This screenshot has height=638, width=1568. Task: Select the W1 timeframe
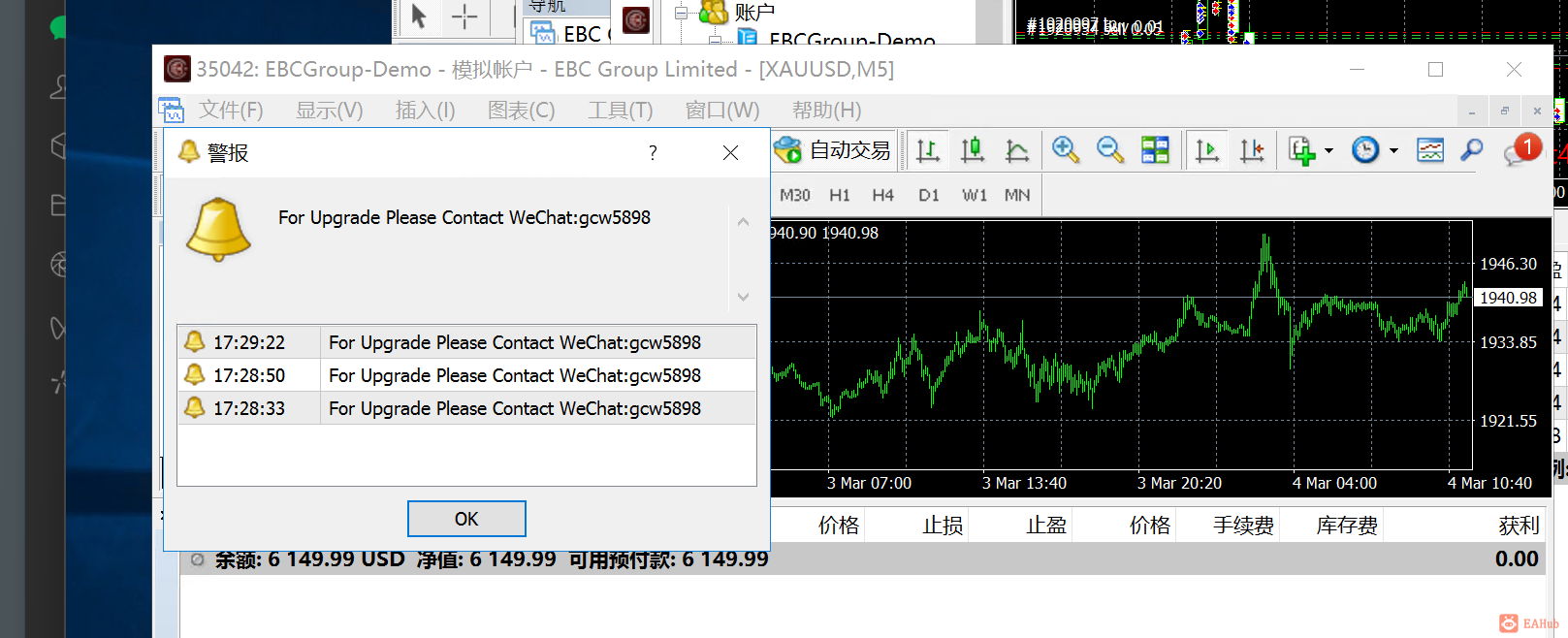(x=975, y=195)
